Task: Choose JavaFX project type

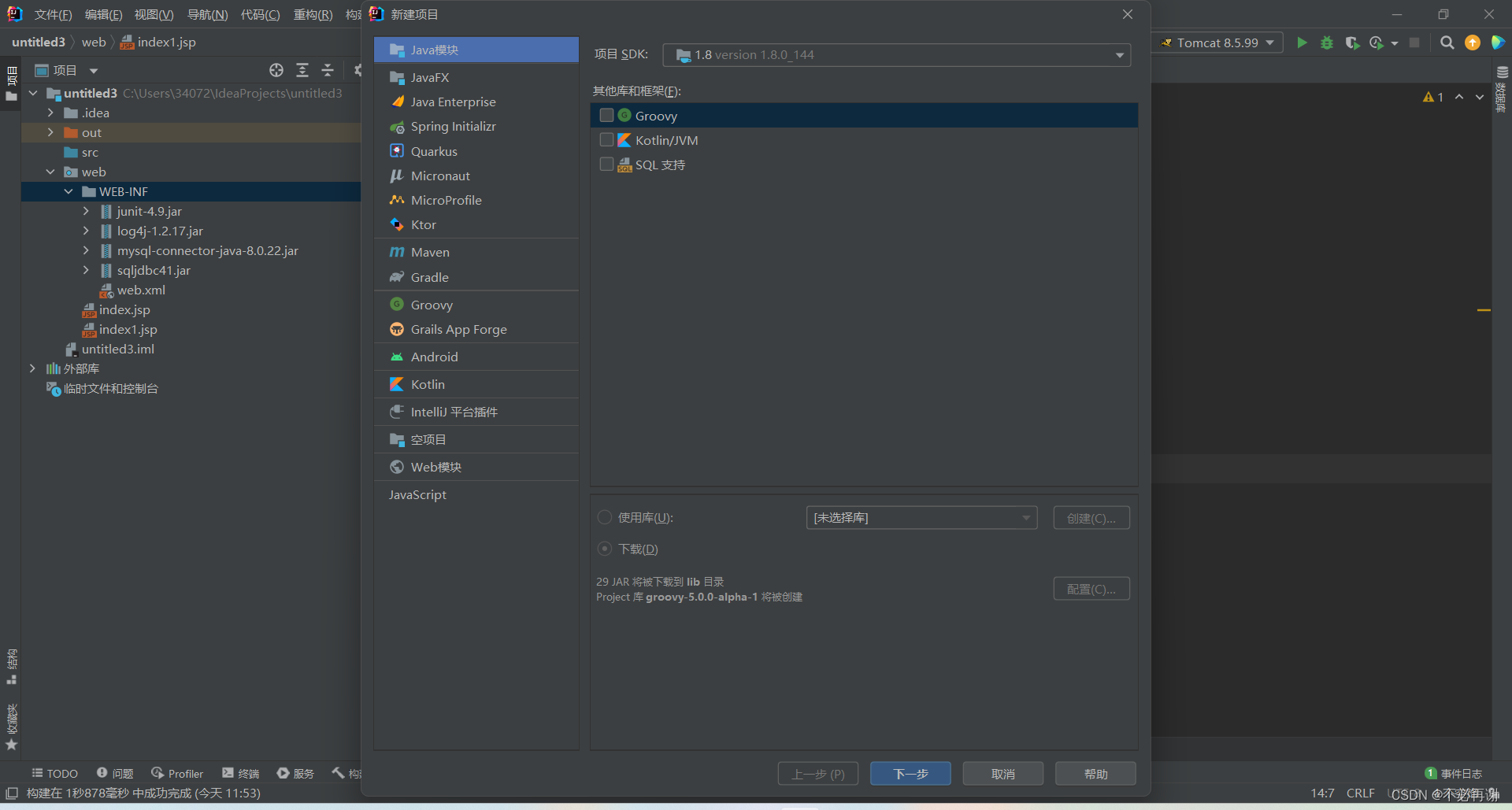Action: (x=476, y=77)
